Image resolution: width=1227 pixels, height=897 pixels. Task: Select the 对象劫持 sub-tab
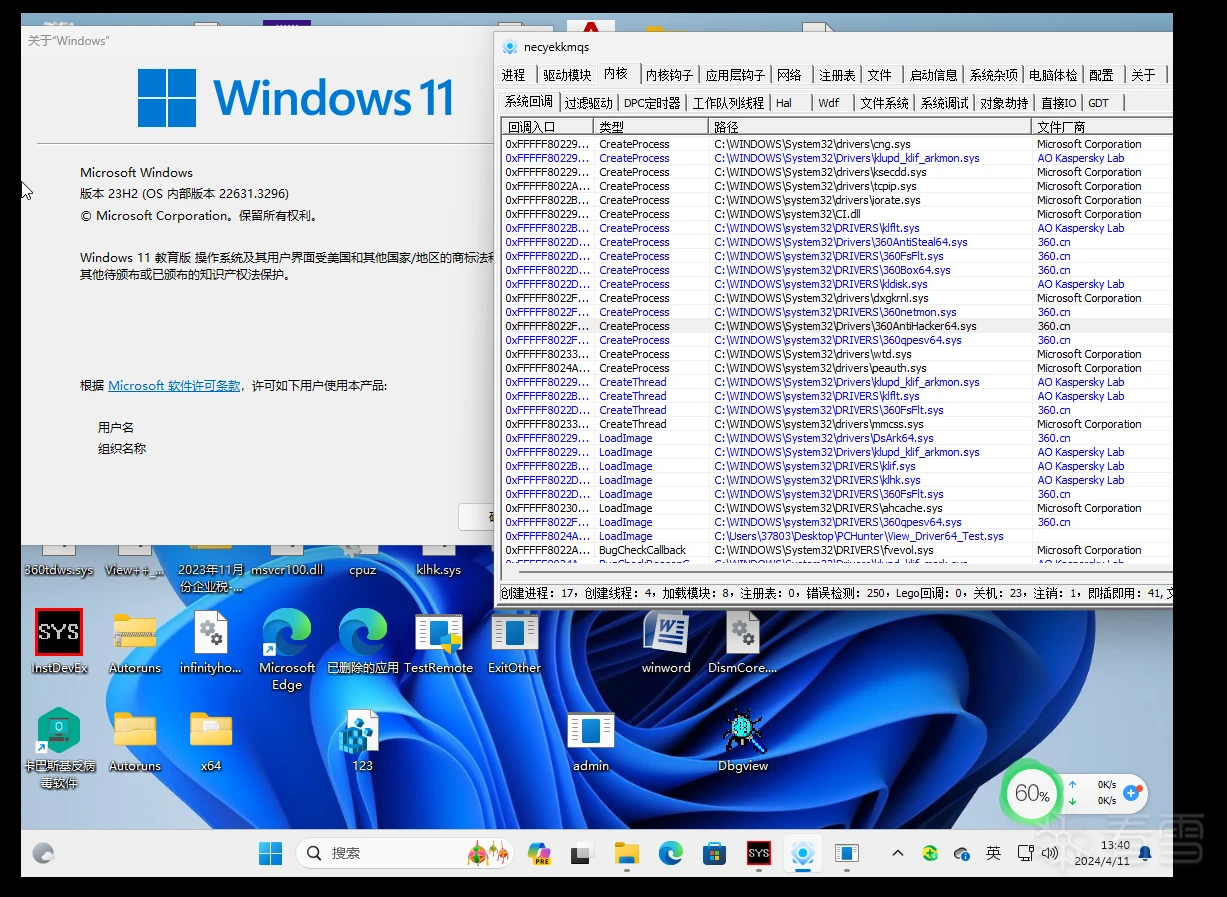[1004, 103]
